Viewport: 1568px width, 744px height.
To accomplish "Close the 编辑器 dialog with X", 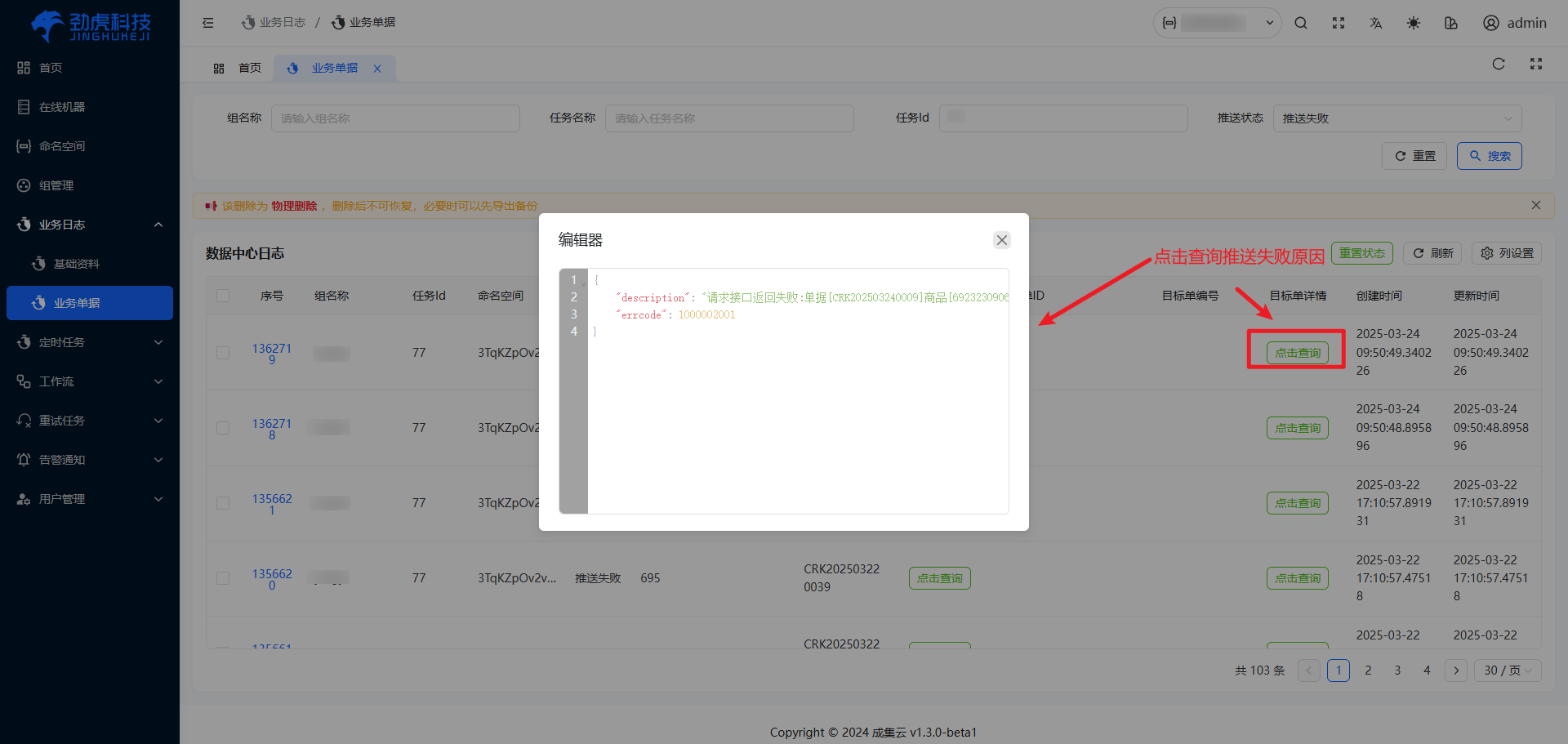I will point(1002,240).
